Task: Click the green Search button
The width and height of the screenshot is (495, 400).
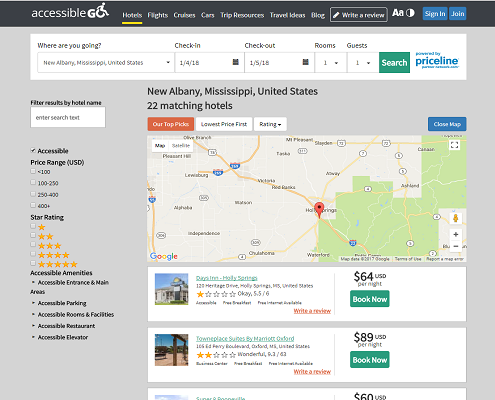Action: tap(394, 62)
